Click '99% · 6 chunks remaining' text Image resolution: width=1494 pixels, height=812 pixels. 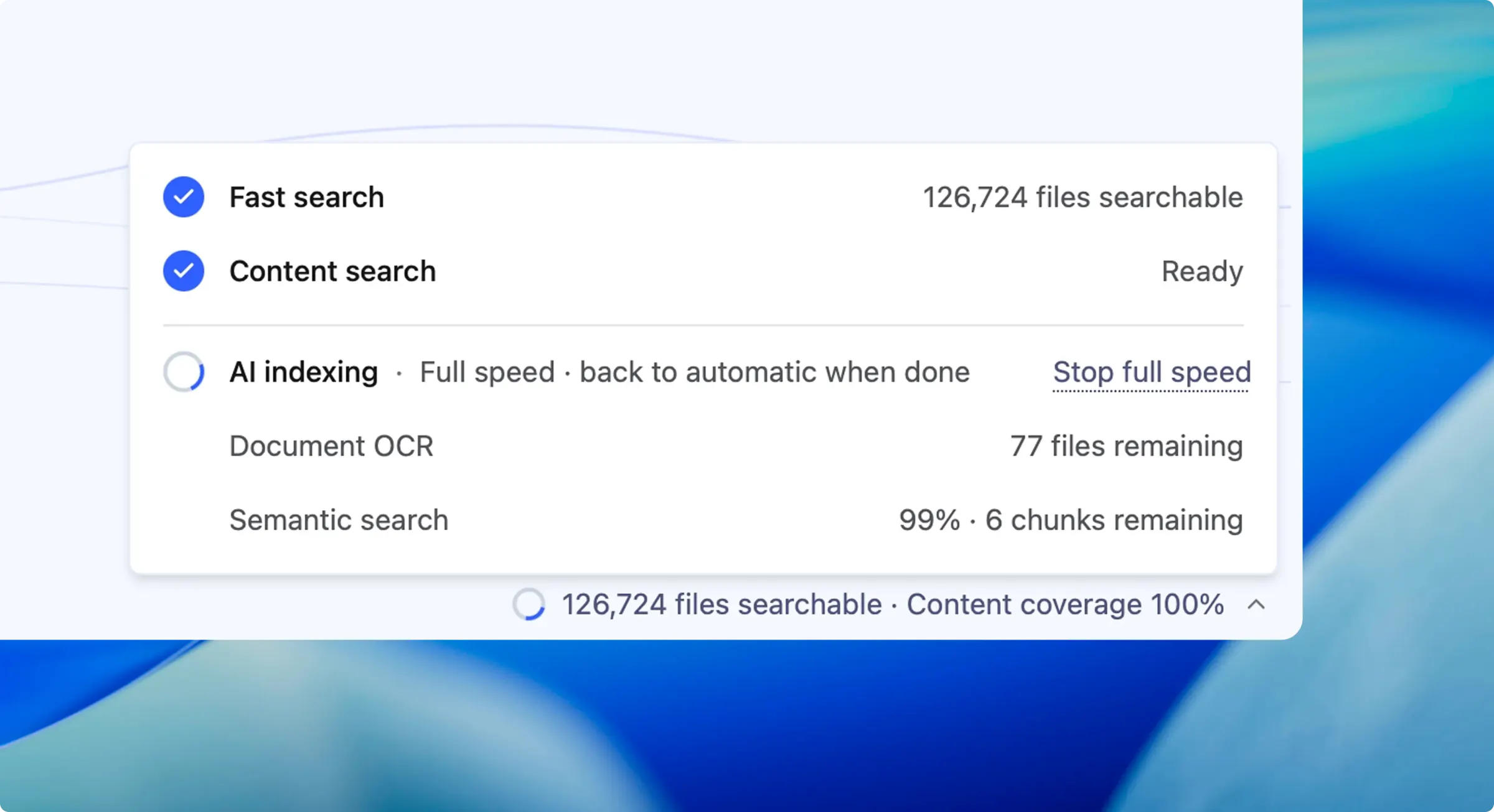[1071, 520]
